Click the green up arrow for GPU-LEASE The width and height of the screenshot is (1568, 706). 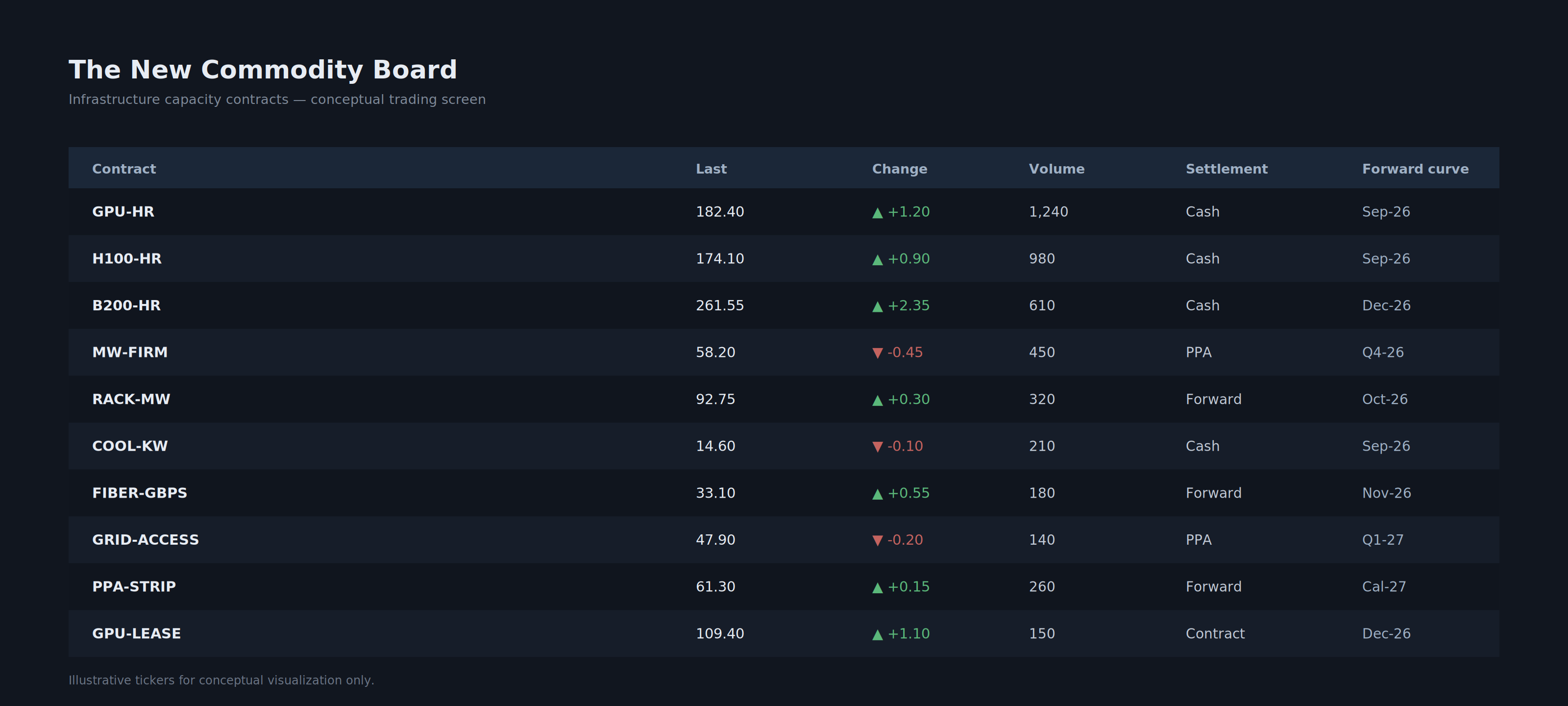(877, 635)
